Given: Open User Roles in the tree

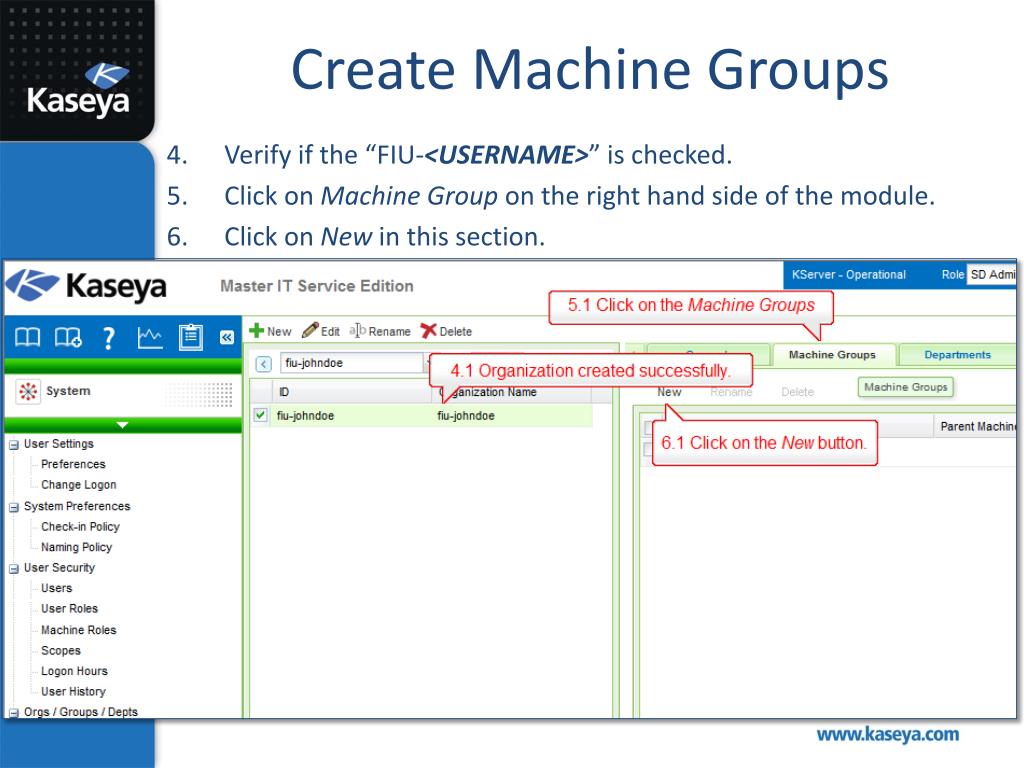Looking at the screenshot, I should coord(69,609).
